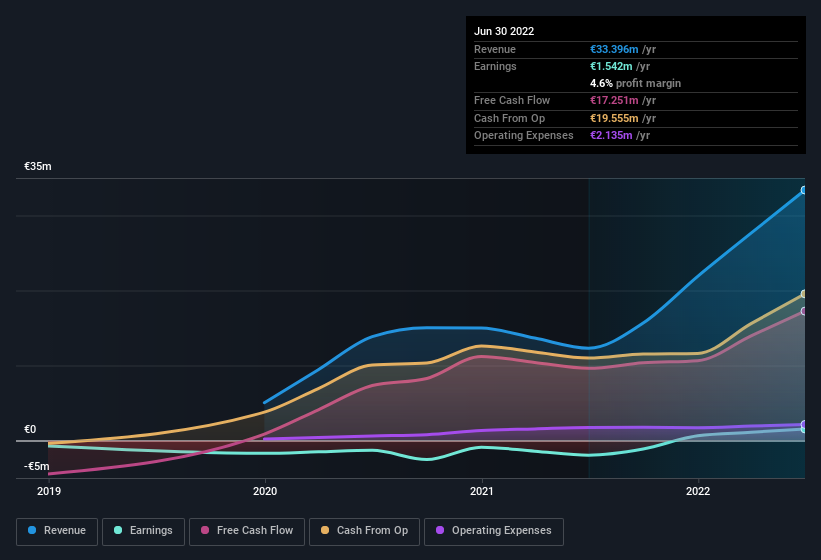The image size is (821, 560).
Task: Toggle the Operating Expenses legend button
Action: point(494,532)
